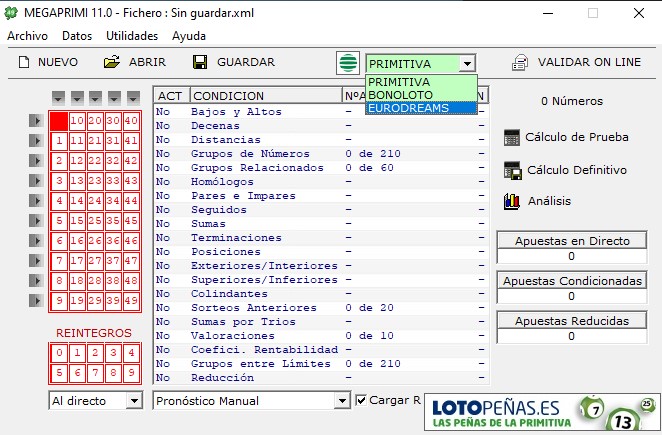Click the green globe lottery icon
This screenshot has height=435, width=662.
(x=348, y=63)
